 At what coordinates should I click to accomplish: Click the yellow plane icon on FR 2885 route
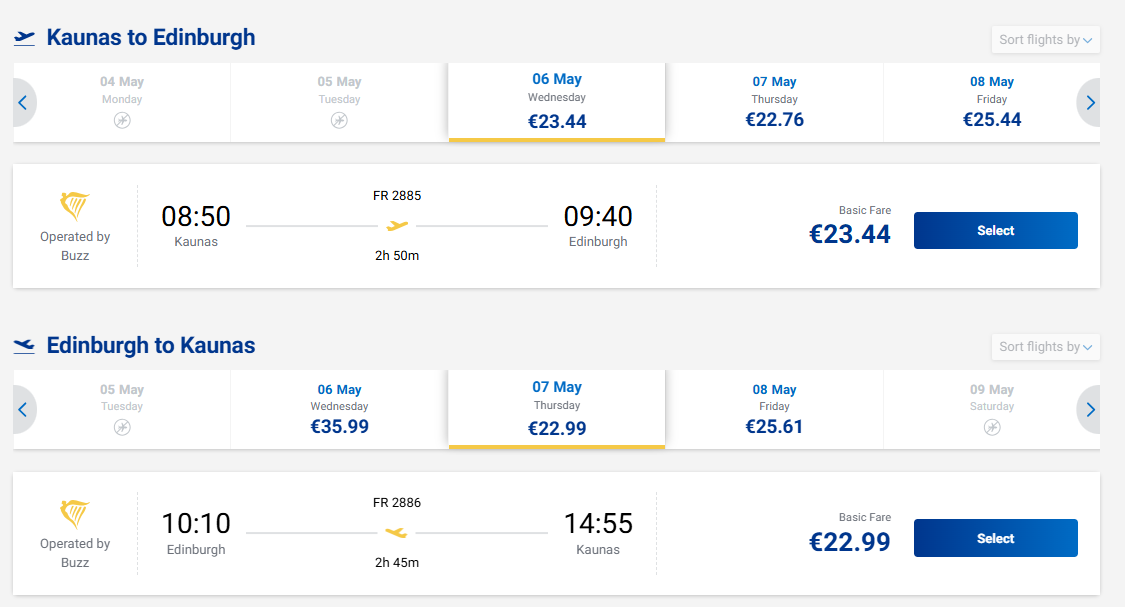(397, 226)
